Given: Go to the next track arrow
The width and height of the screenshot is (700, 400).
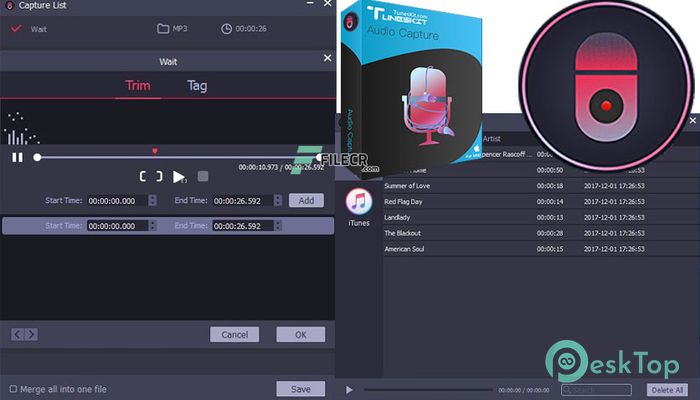Looking at the screenshot, I should click(x=31, y=334).
